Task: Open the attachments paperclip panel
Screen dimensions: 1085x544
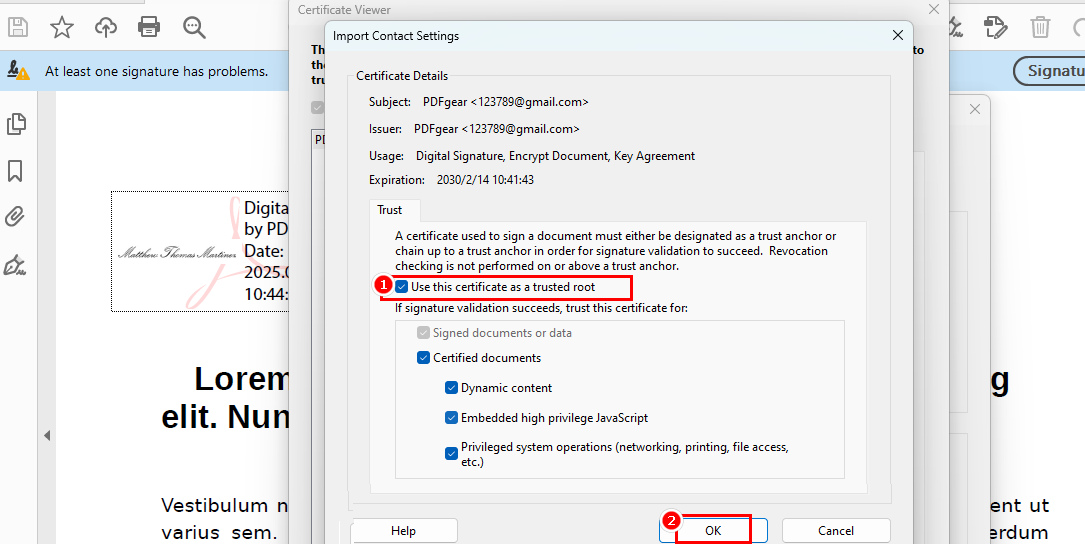Action: (15, 217)
